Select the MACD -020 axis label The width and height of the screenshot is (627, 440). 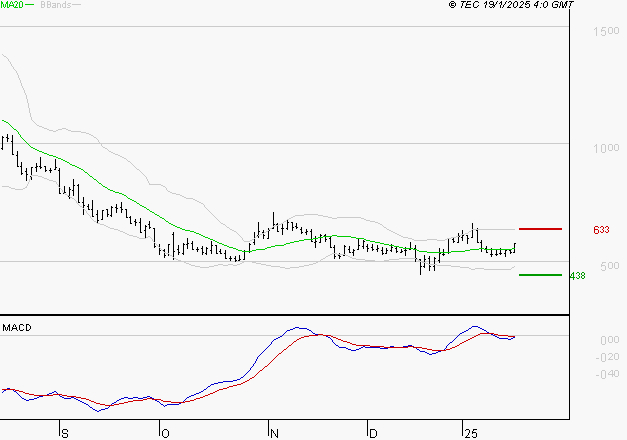click(x=607, y=357)
